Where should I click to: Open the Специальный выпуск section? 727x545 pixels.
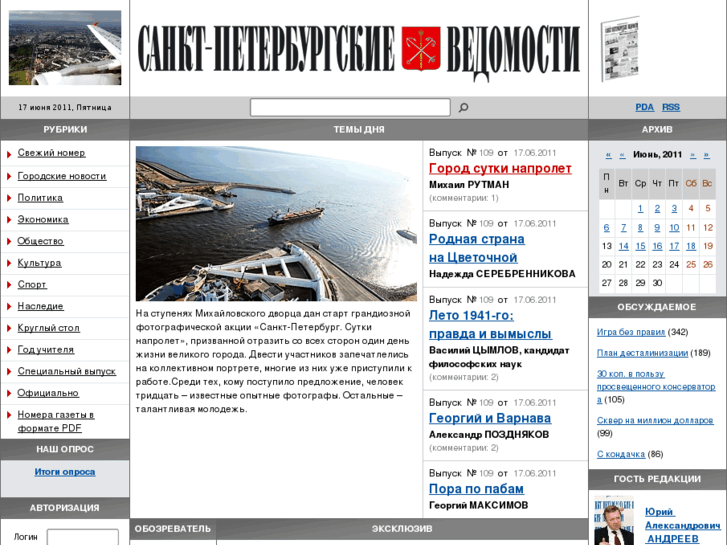pyautogui.click(x=67, y=372)
